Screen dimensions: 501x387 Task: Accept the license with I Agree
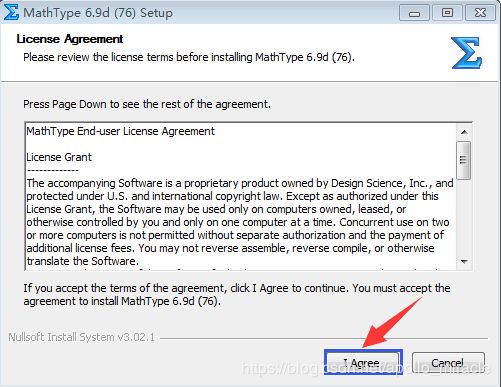point(363,362)
